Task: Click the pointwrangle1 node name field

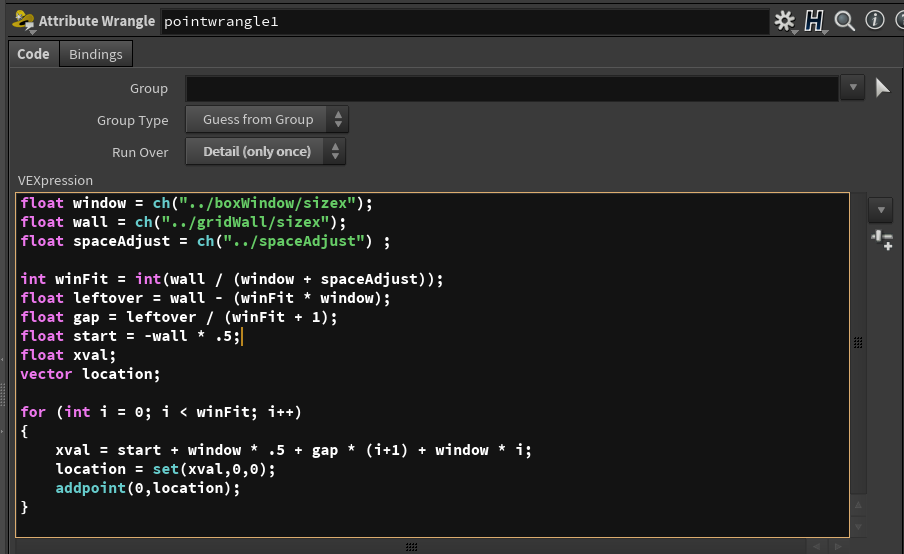Action: (465, 21)
